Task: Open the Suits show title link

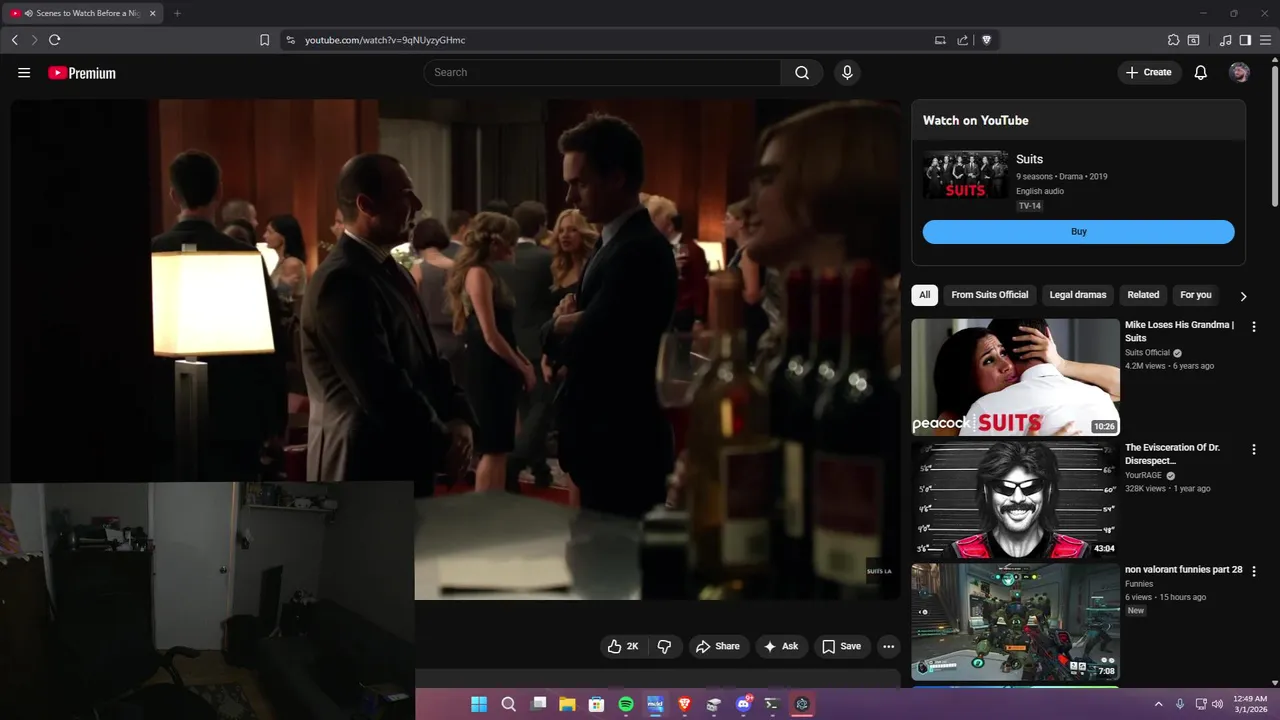Action: (1029, 159)
